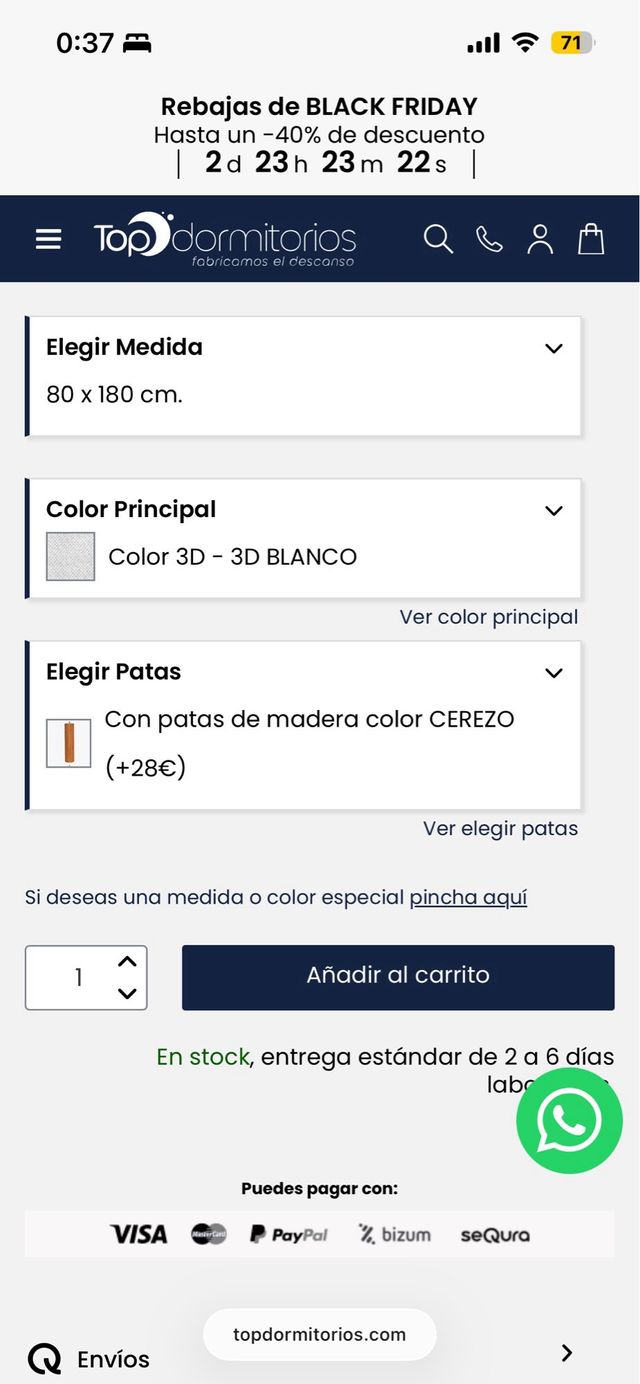Select the 3D BLANCO color swatch
Image resolution: width=640 pixels, height=1384 pixels.
pyautogui.click(x=68, y=555)
